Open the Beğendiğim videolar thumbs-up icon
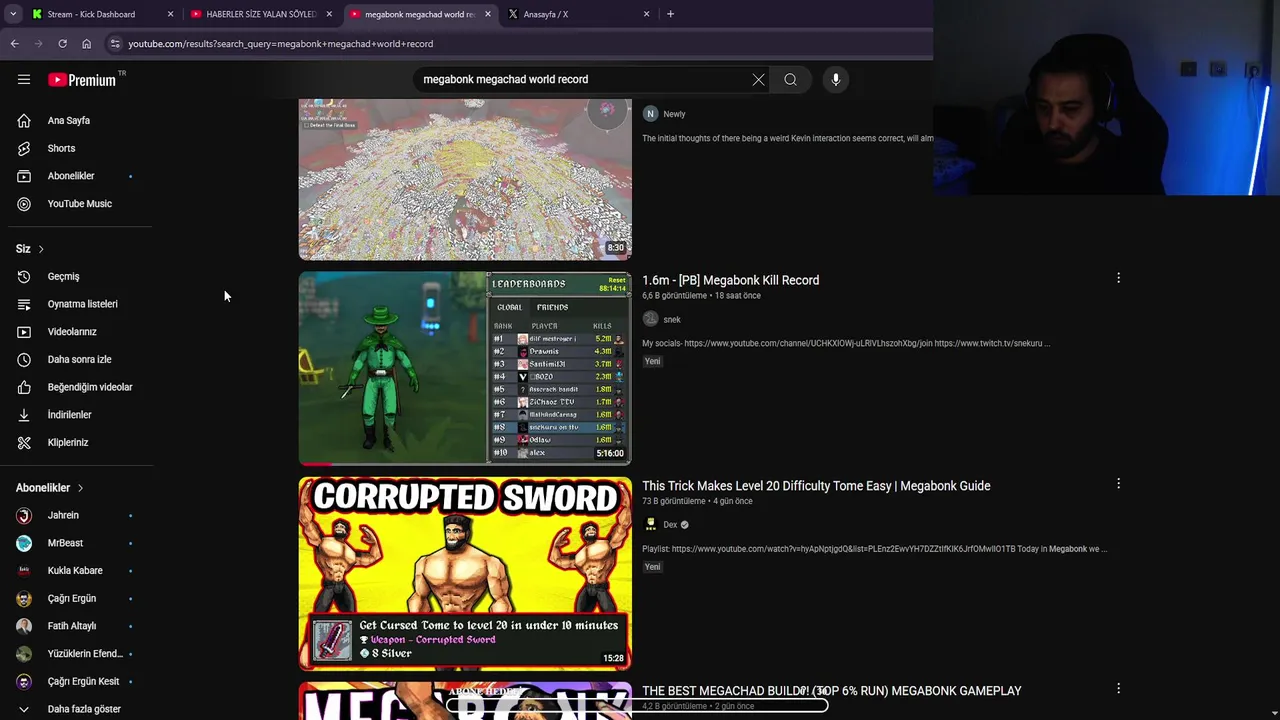 click(24, 387)
